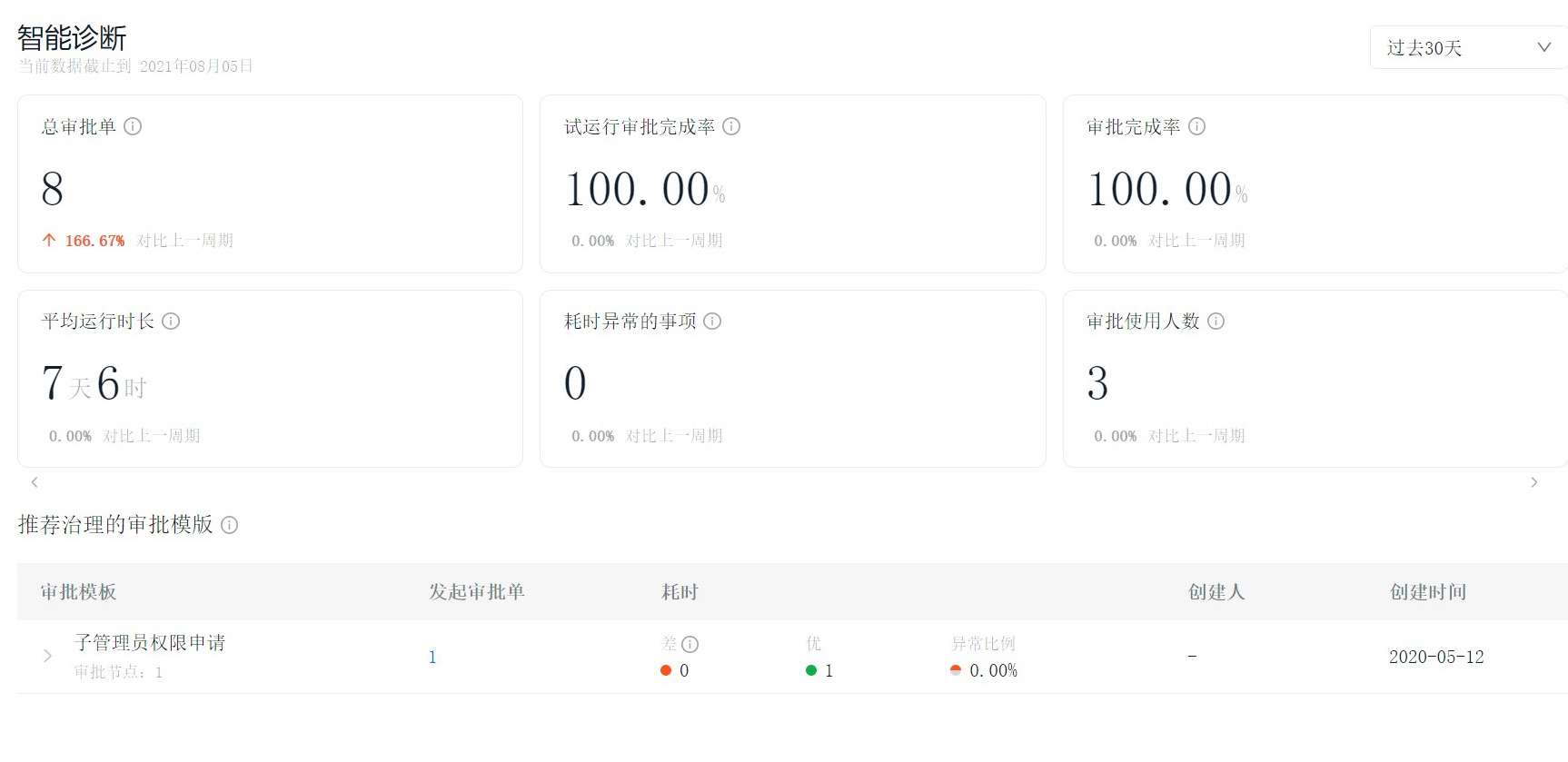1568x762 pixels.
Task: Click the 异常比例 half-red indicator
Action: [956, 670]
